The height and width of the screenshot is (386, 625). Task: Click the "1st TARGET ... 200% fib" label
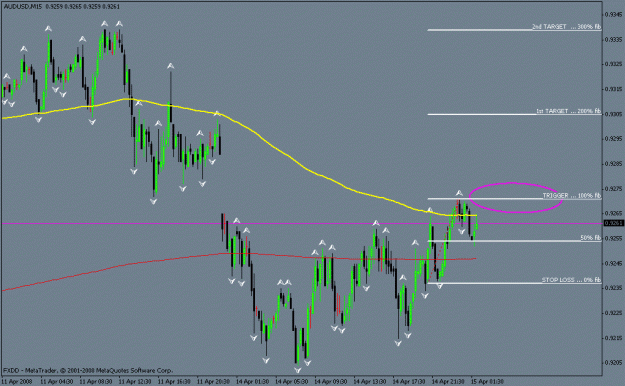(x=568, y=111)
